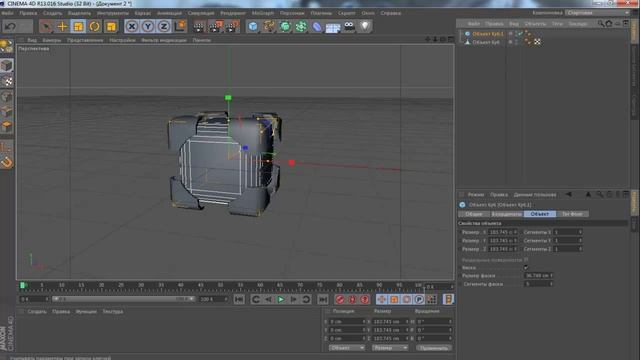Lock the X axis

click(x=132, y=27)
